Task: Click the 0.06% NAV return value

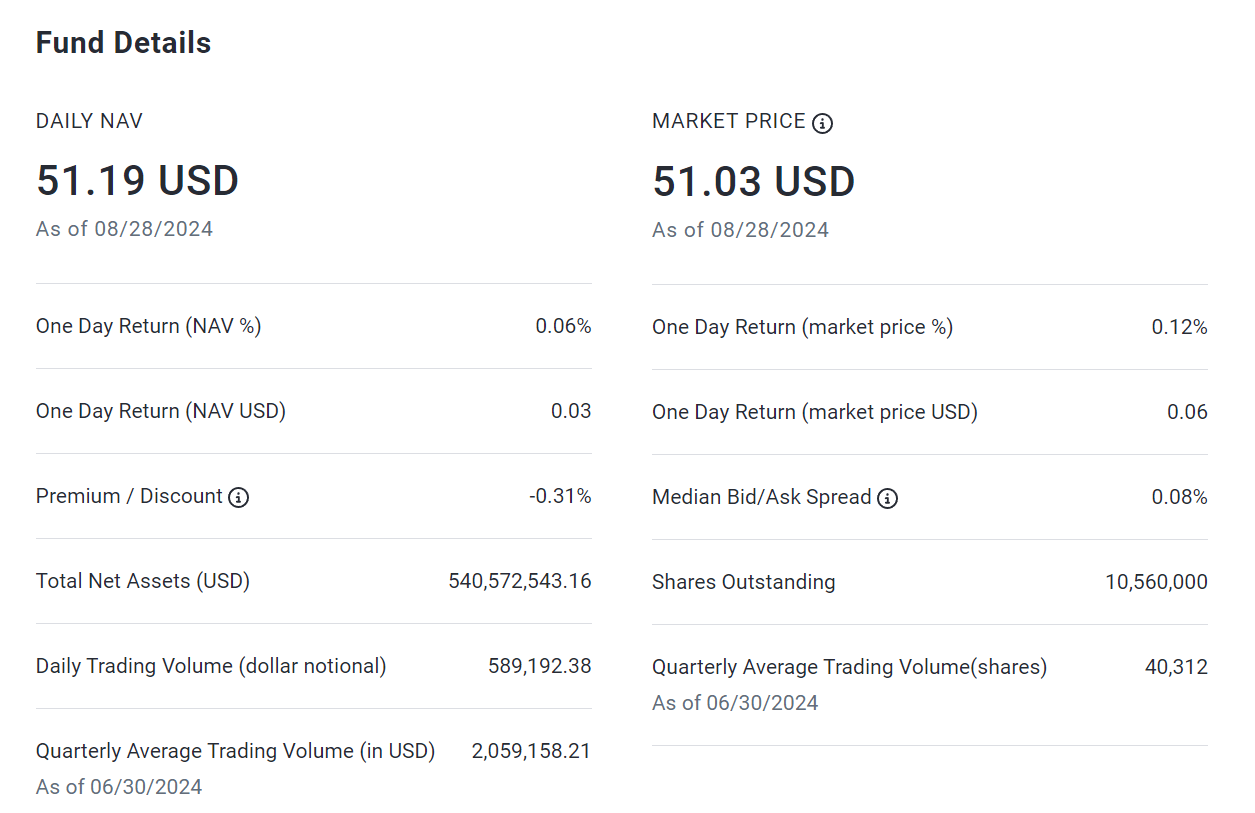Action: 563,326
